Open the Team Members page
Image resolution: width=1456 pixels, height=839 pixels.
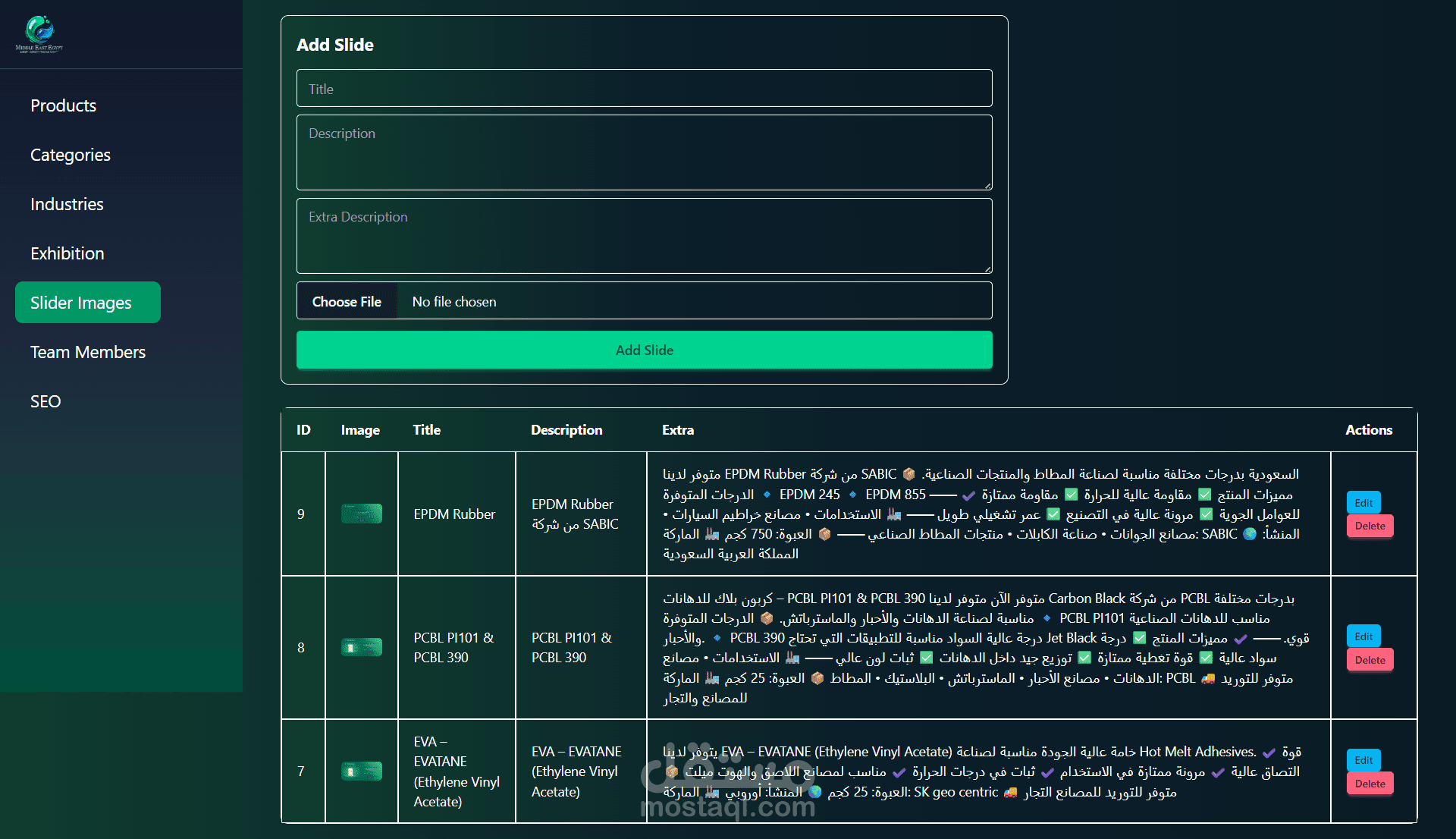[88, 352]
